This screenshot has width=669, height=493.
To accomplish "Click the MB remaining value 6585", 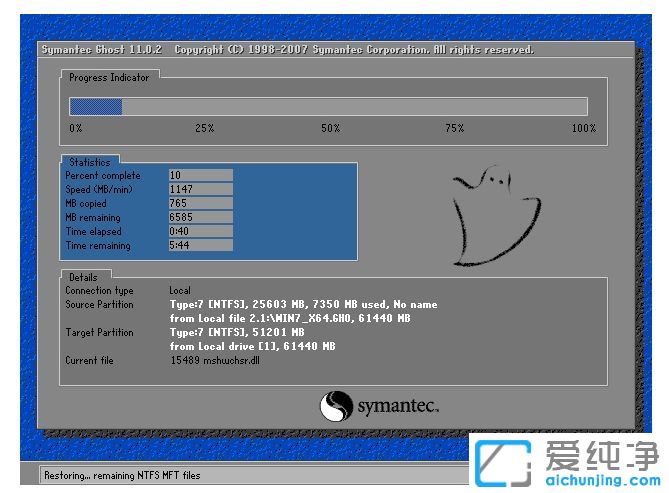I will click(x=201, y=217).
